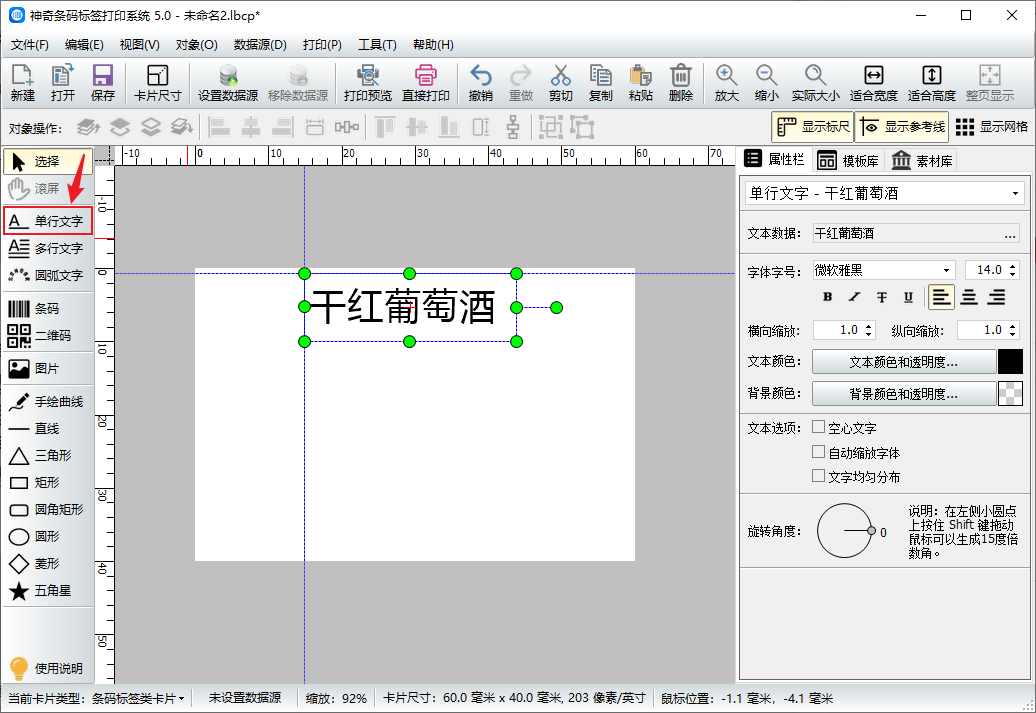Open the 条码标签类卡片 card type dropdown
The height and width of the screenshot is (713, 1036).
[138, 698]
